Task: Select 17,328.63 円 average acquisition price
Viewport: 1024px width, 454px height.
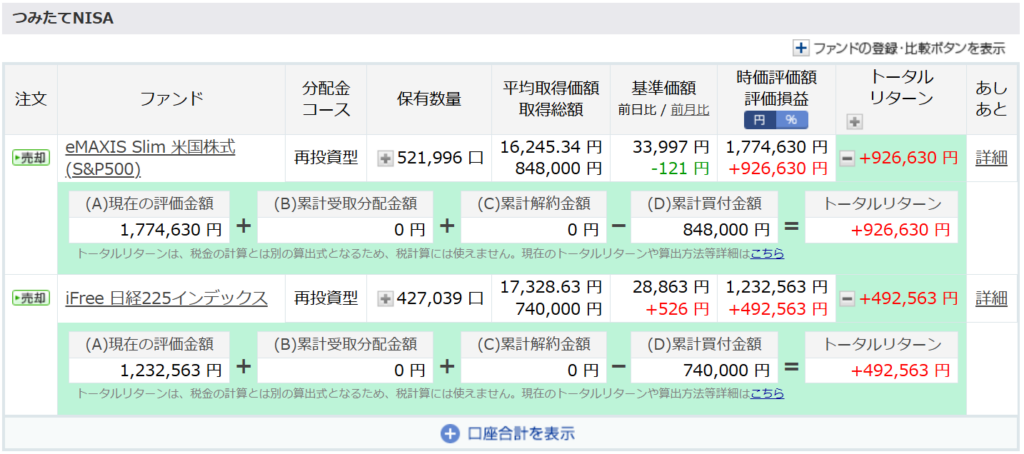Action: (x=551, y=285)
